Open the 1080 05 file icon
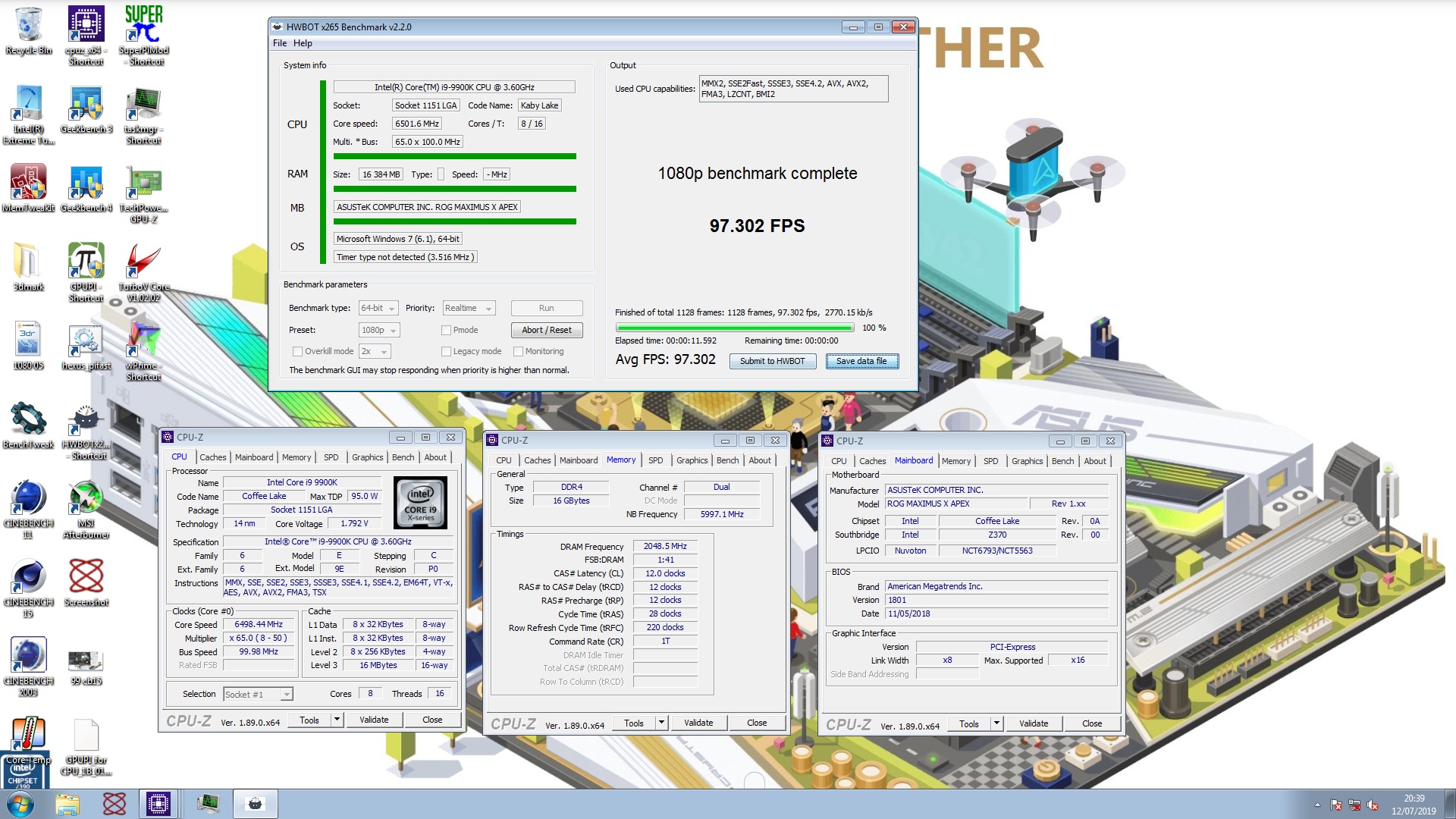The height and width of the screenshot is (819, 1456). pos(28,346)
